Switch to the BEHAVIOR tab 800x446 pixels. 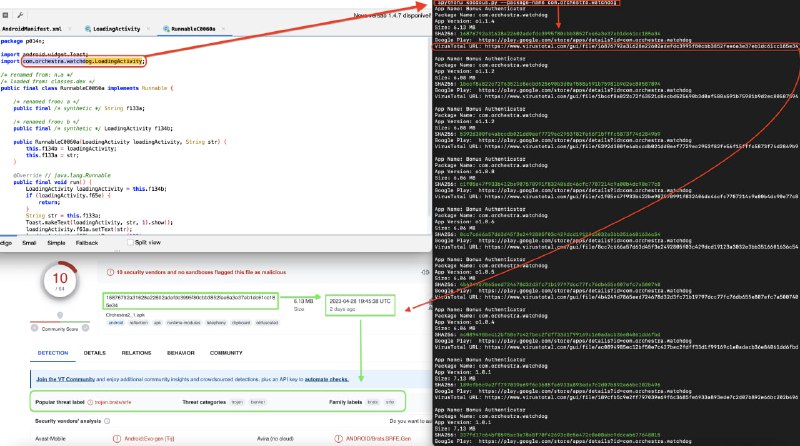(181, 353)
